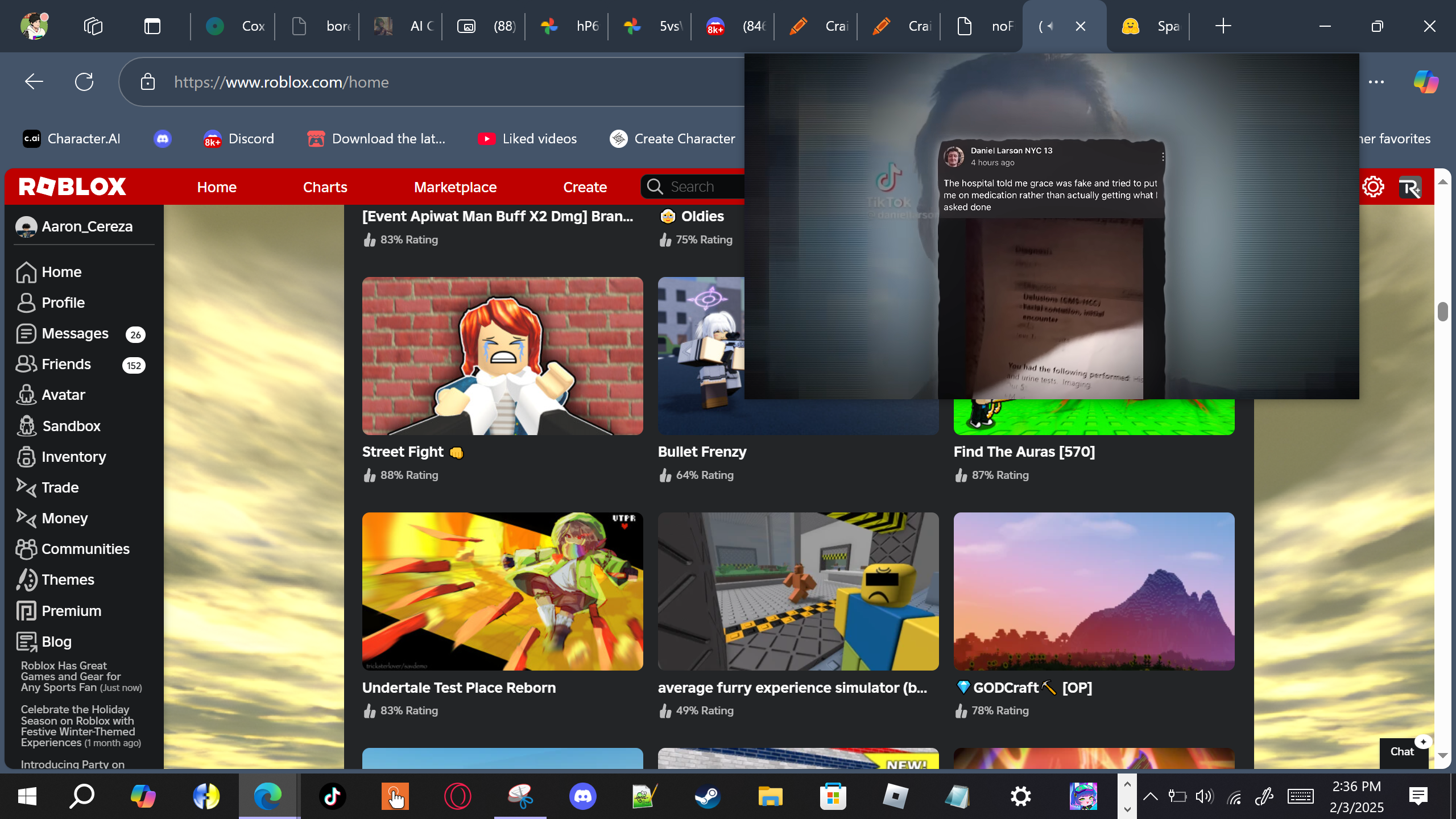Click the page vertical scrollbar thumb
Viewport: 1456px width, 819px height.
pyautogui.click(x=1442, y=312)
